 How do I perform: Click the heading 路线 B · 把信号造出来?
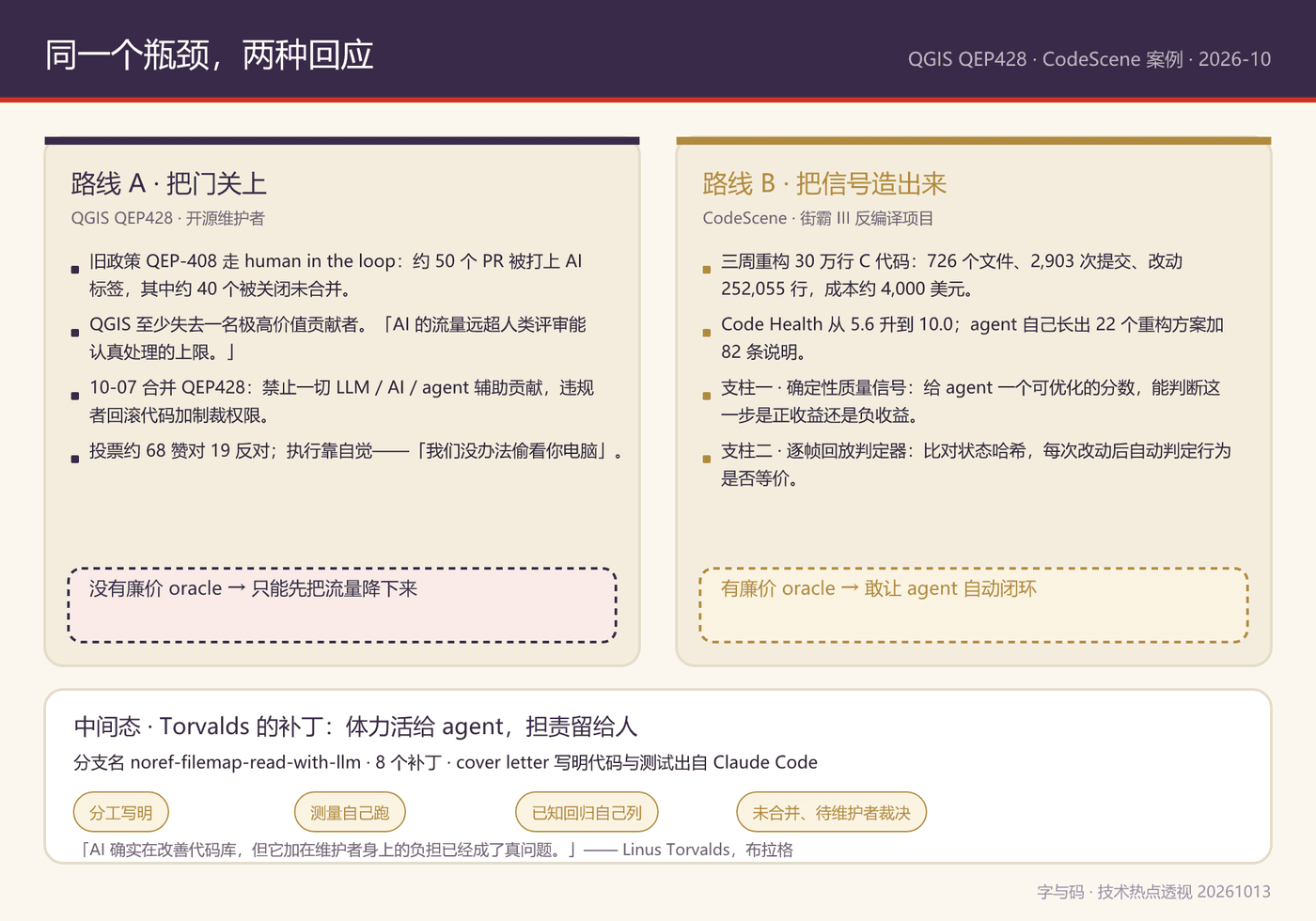824,183
